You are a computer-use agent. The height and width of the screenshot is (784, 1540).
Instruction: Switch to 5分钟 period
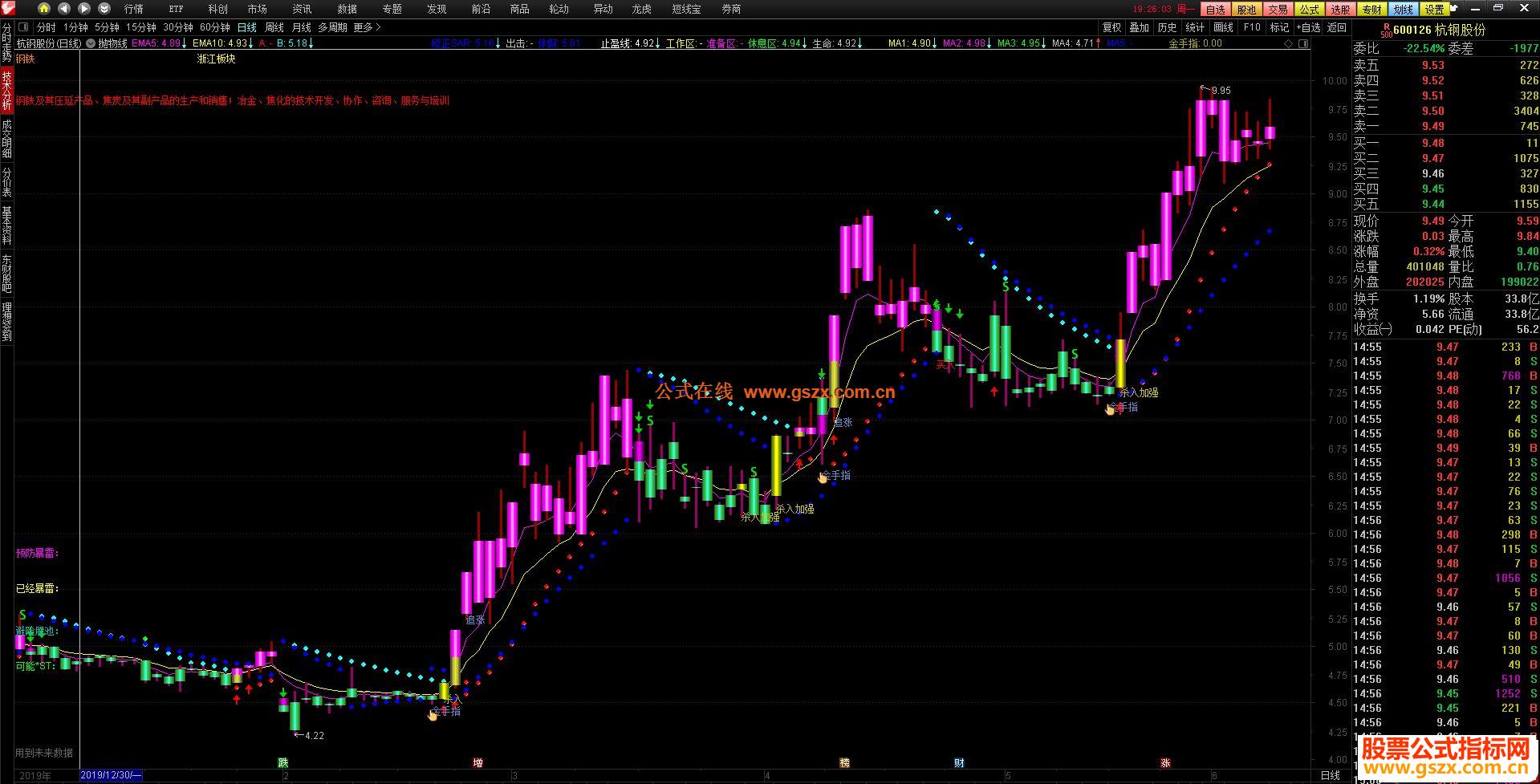[107, 27]
